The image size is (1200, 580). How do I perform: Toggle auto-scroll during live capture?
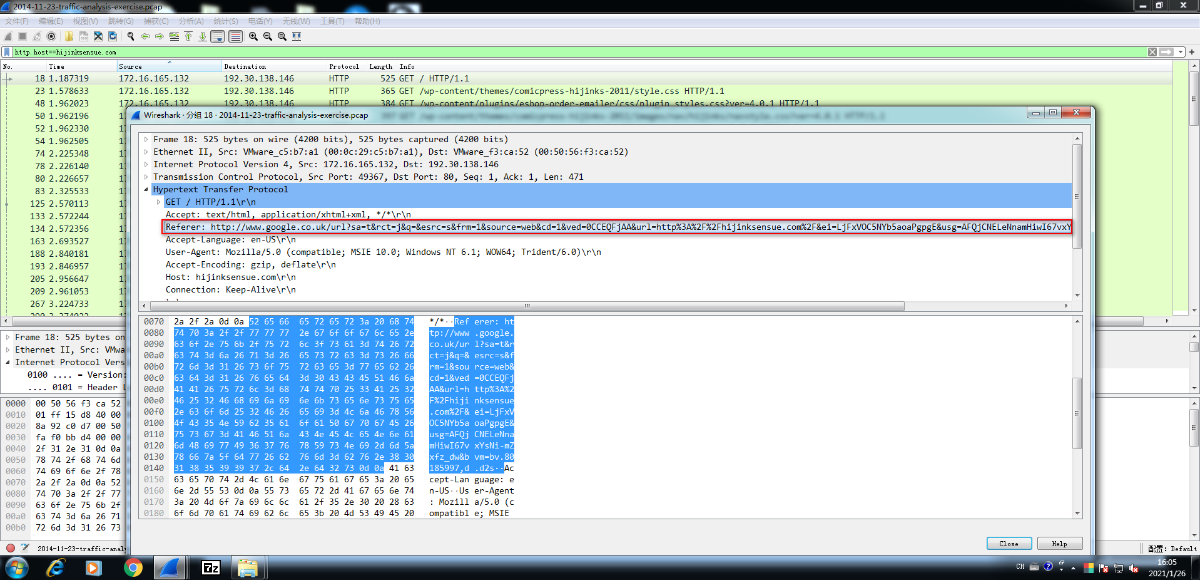(217, 36)
